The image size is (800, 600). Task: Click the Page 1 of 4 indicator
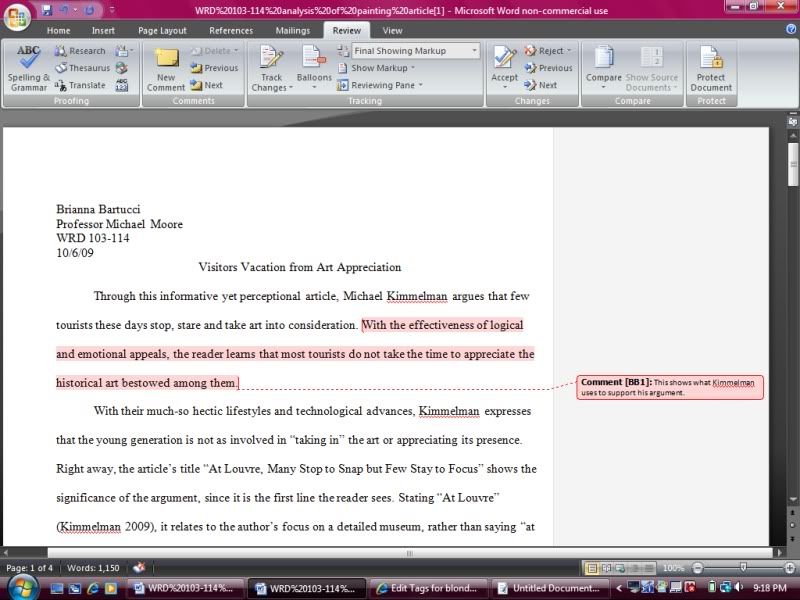coord(29,568)
